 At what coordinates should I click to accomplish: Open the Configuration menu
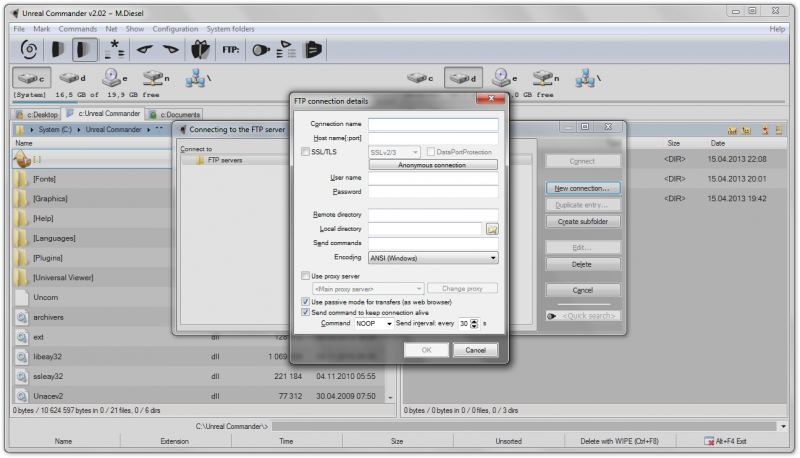[x=175, y=29]
